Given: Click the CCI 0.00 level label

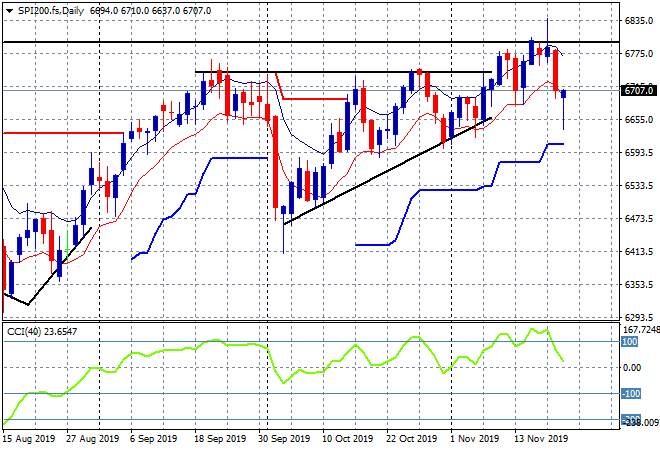Looking at the screenshot, I should tap(632, 367).
